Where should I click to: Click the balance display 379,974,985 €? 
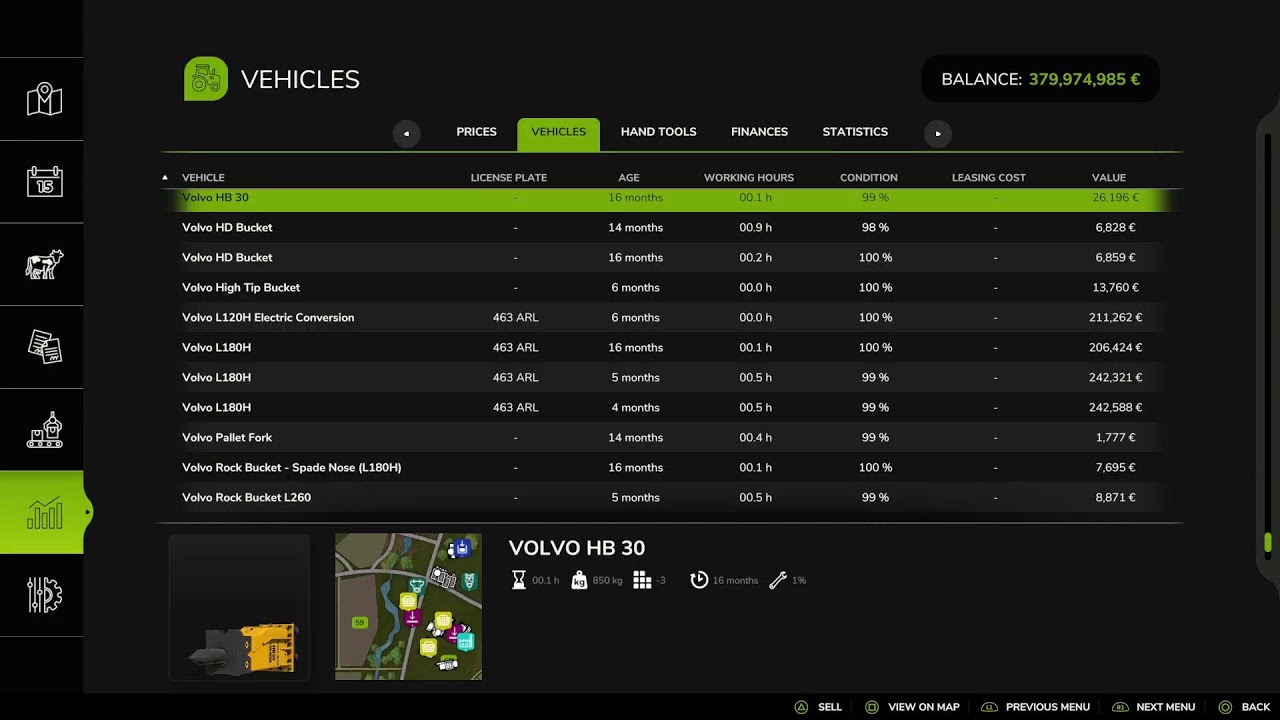[1040, 79]
